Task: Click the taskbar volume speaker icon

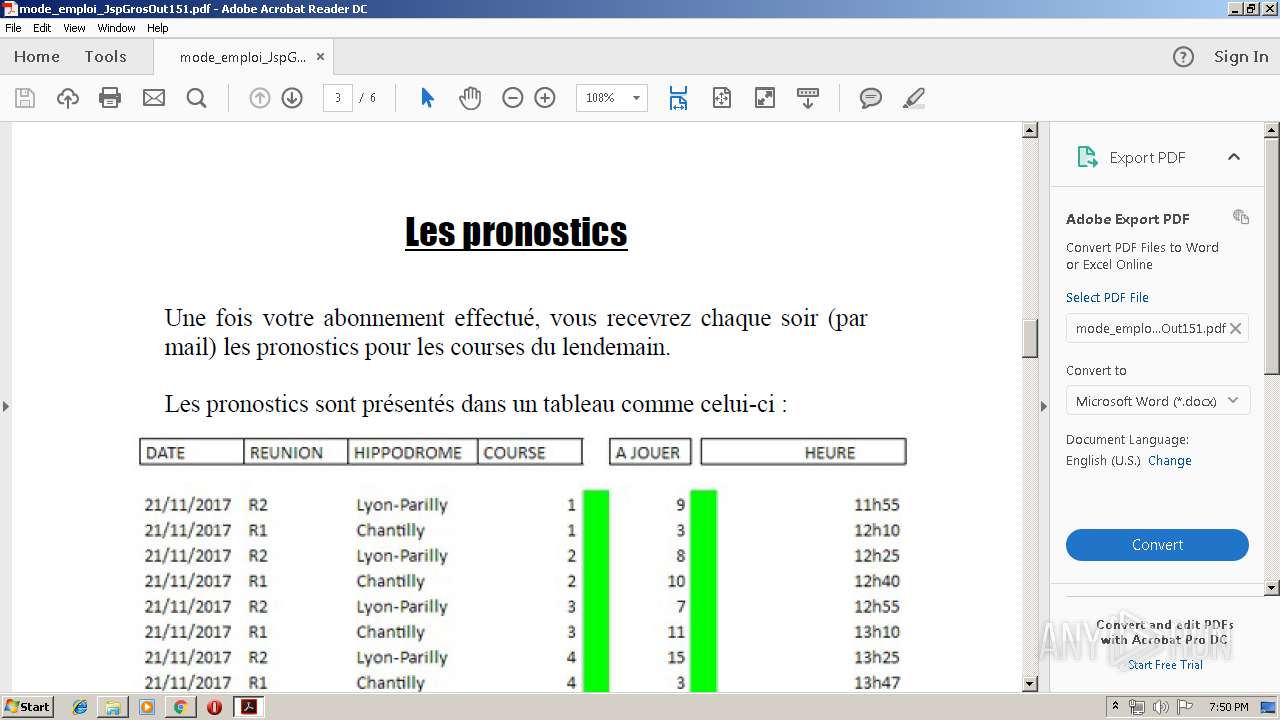Action: pyautogui.click(x=1160, y=707)
